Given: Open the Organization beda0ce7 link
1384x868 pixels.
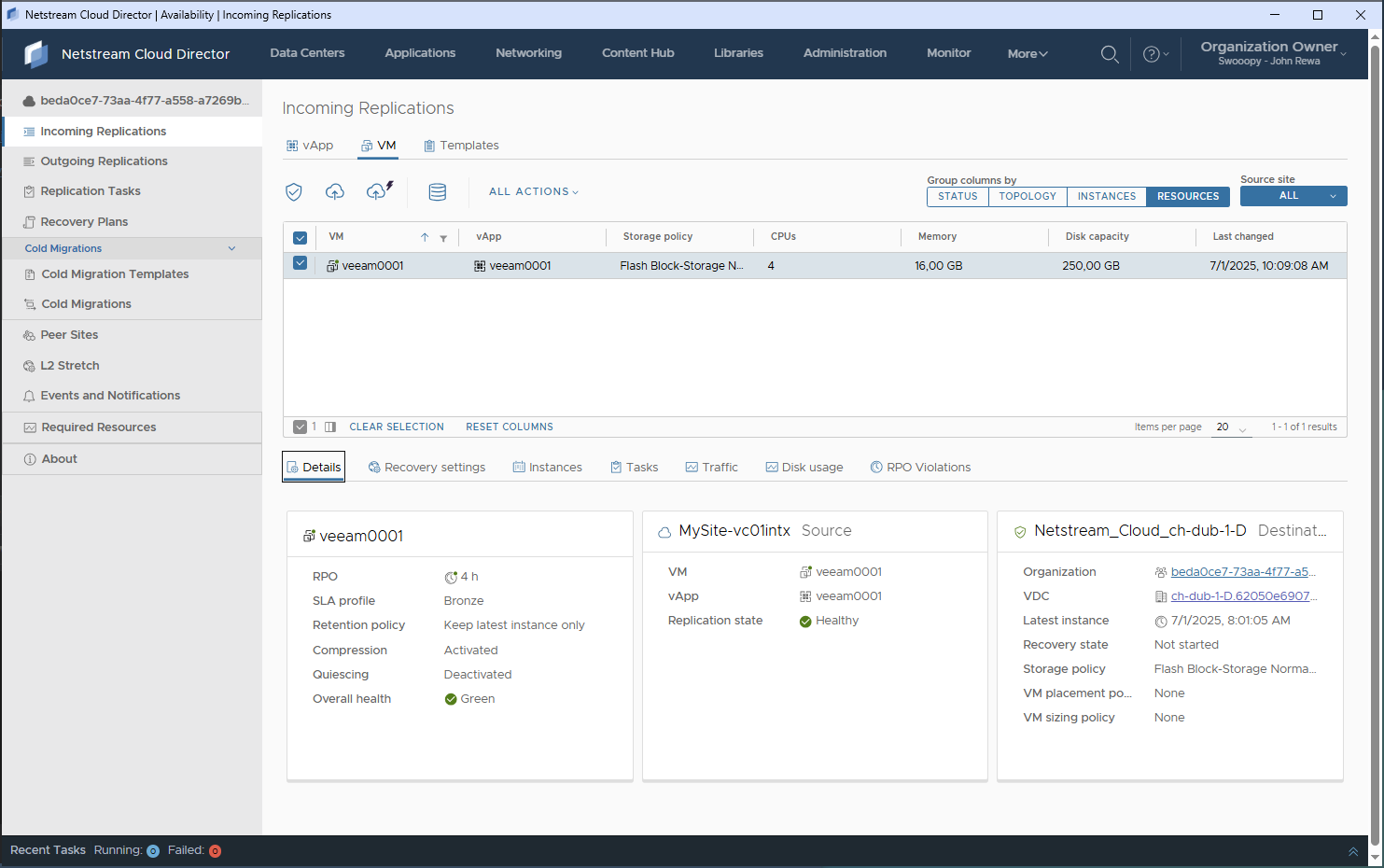Looking at the screenshot, I should tap(1243, 572).
